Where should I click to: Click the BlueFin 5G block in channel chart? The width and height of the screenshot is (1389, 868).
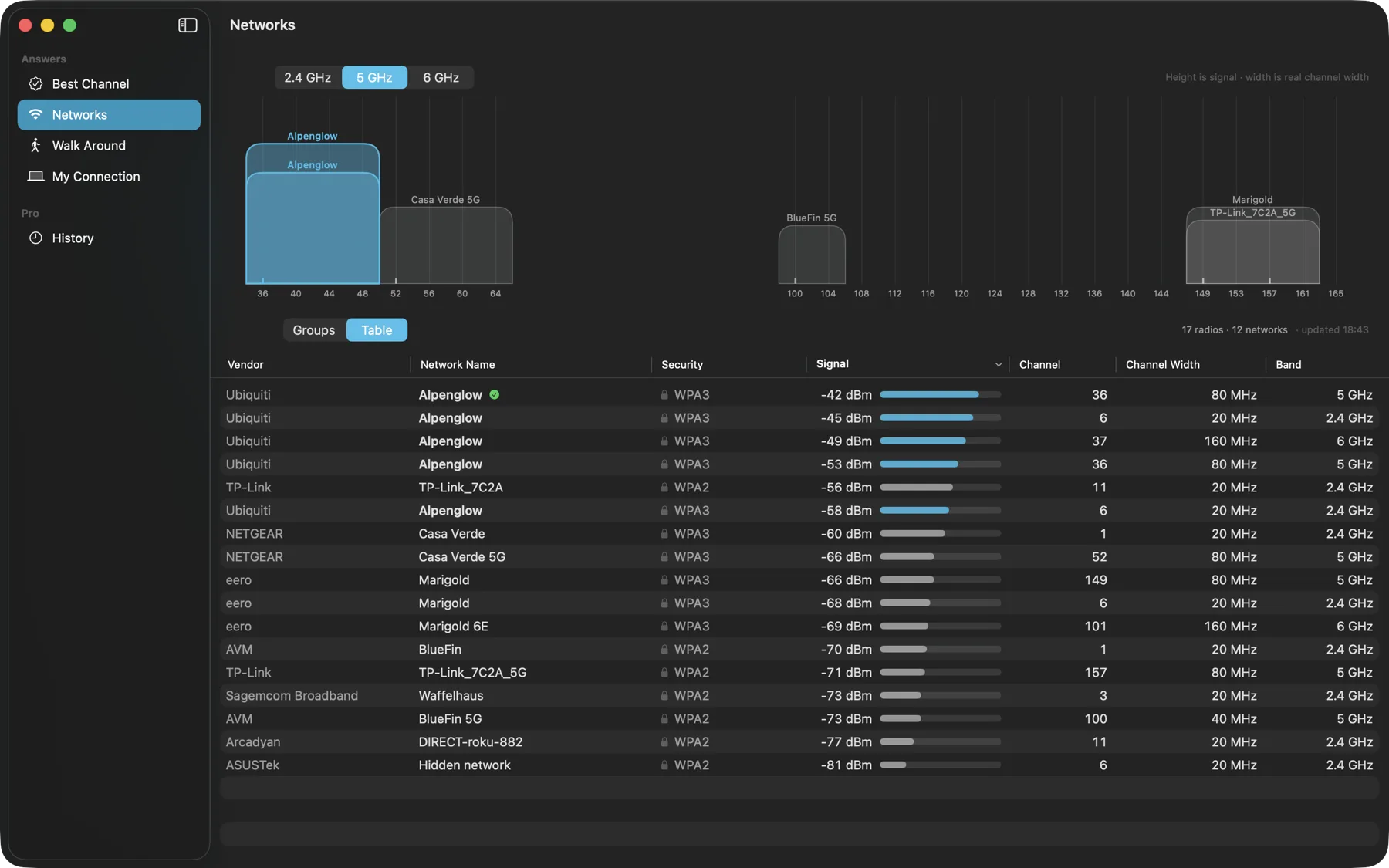coord(812,254)
